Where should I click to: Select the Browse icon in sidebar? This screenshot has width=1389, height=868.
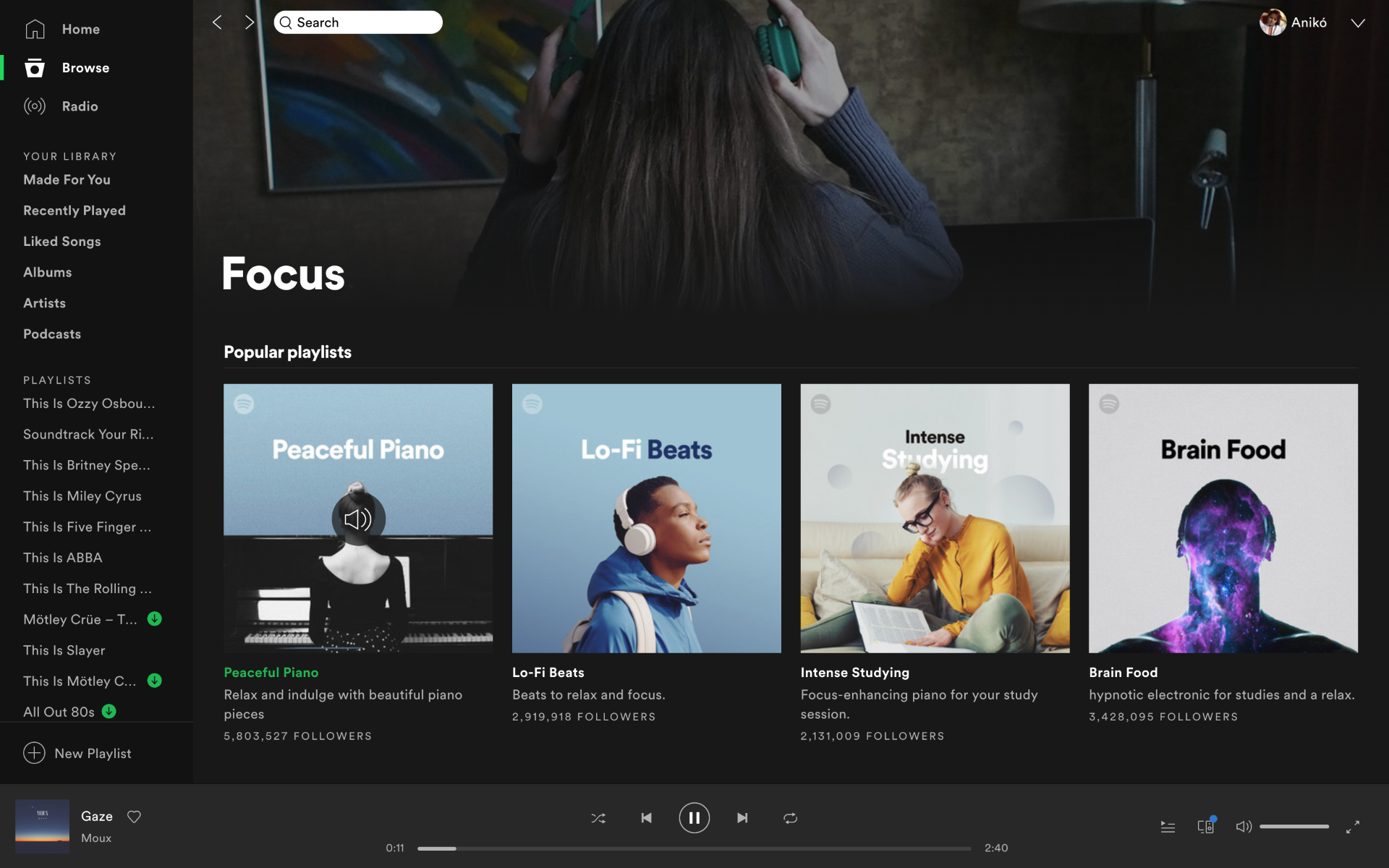pyautogui.click(x=35, y=68)
